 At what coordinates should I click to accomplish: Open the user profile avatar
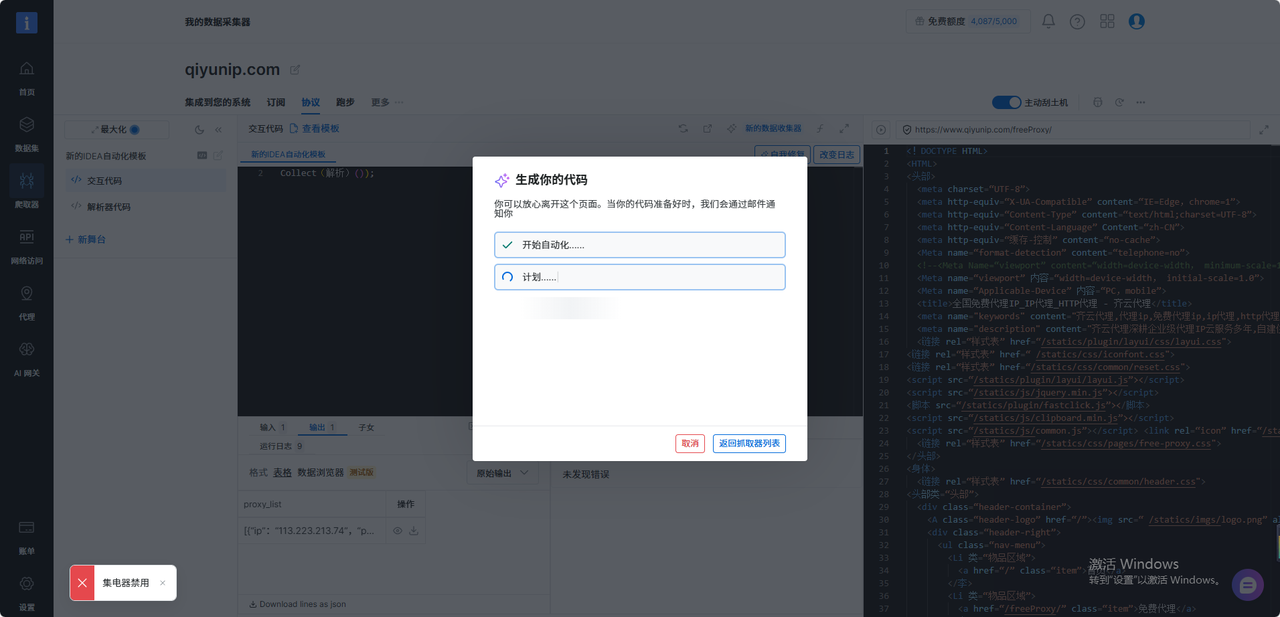[x=1136, y=21]
